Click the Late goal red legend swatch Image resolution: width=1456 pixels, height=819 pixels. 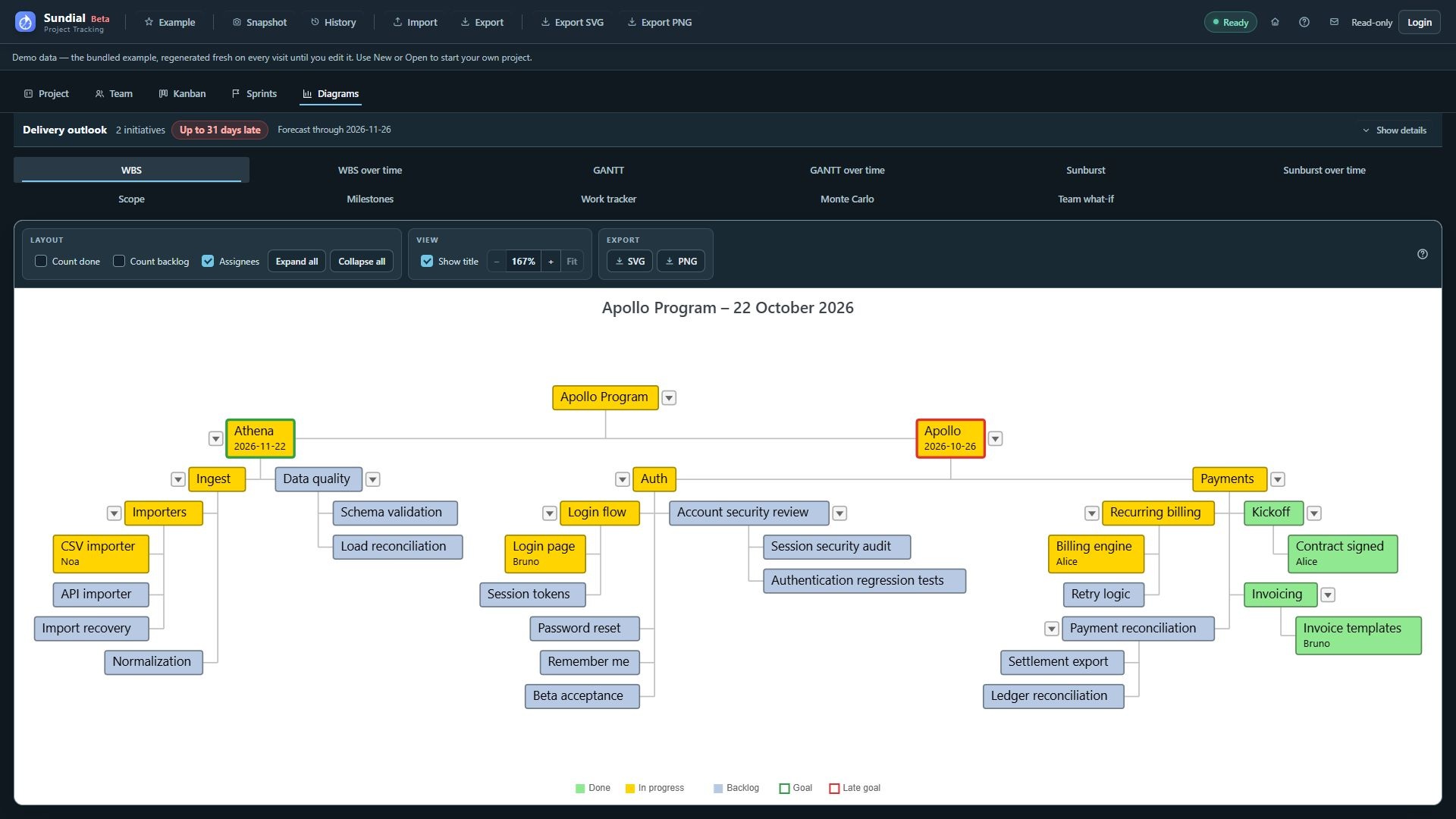[x=834, y=789]
